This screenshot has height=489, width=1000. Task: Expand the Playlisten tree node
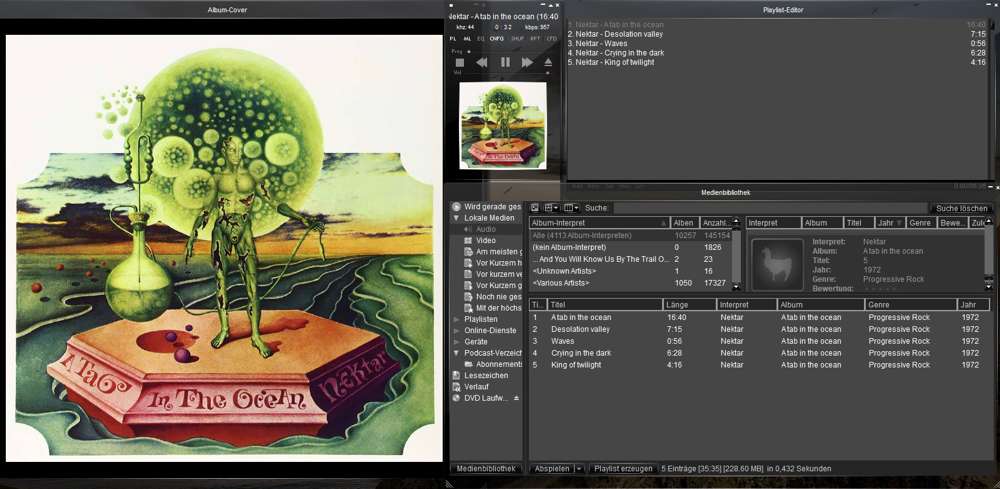tap(457, 319)
